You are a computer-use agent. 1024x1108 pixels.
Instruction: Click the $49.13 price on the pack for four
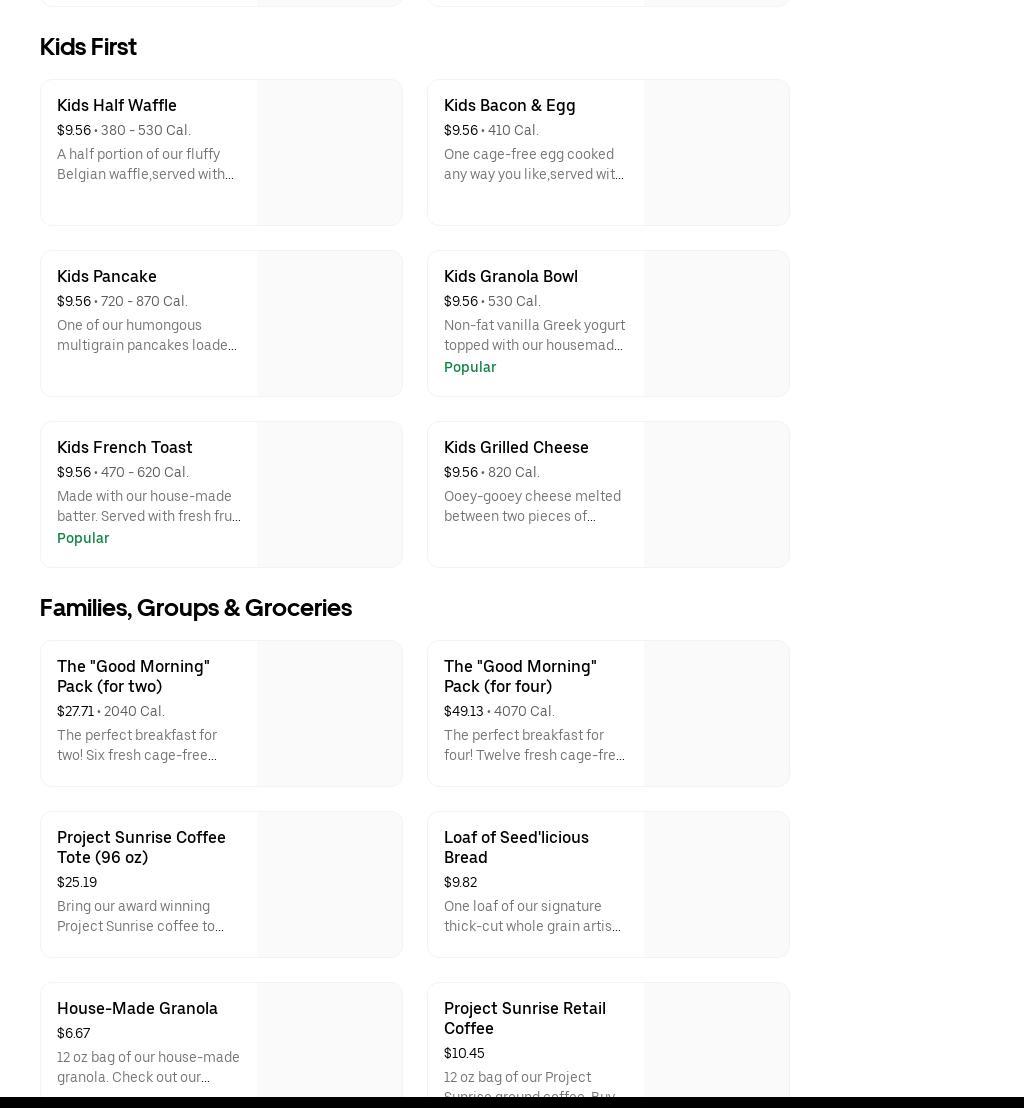(463, 712)
